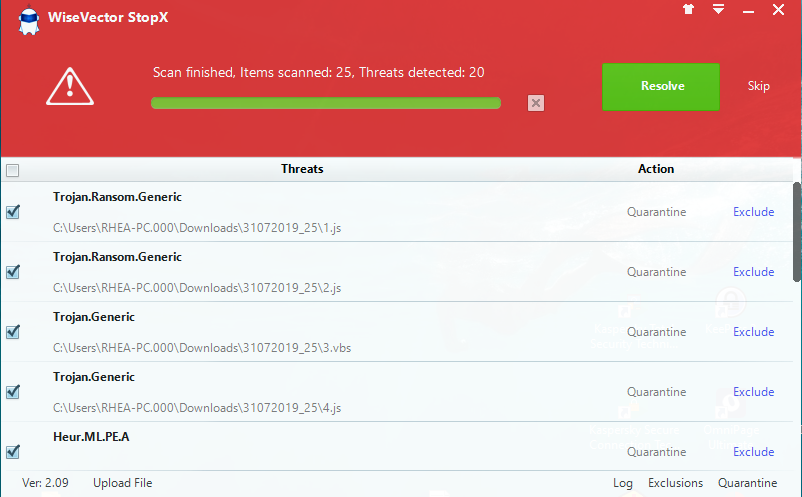Click the scan finished status text
The image size is (802, 497).
click(x=318, y=73)
